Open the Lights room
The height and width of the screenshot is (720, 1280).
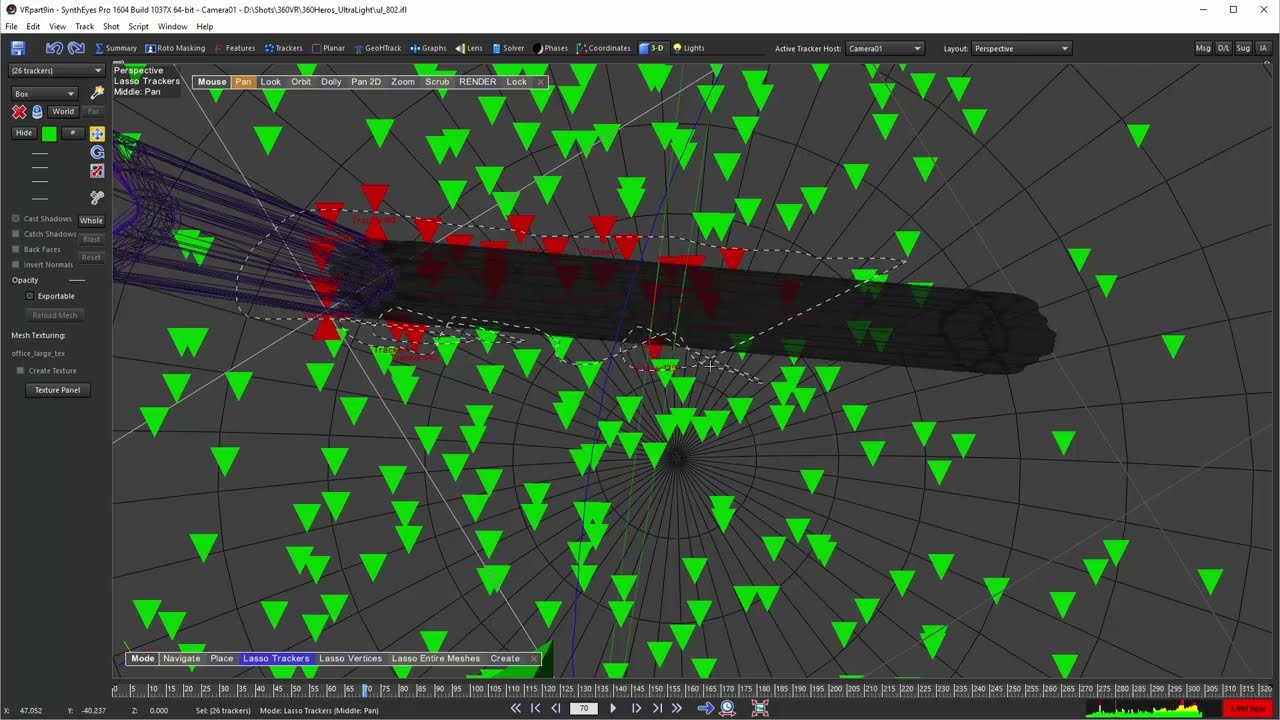(689, 48)
